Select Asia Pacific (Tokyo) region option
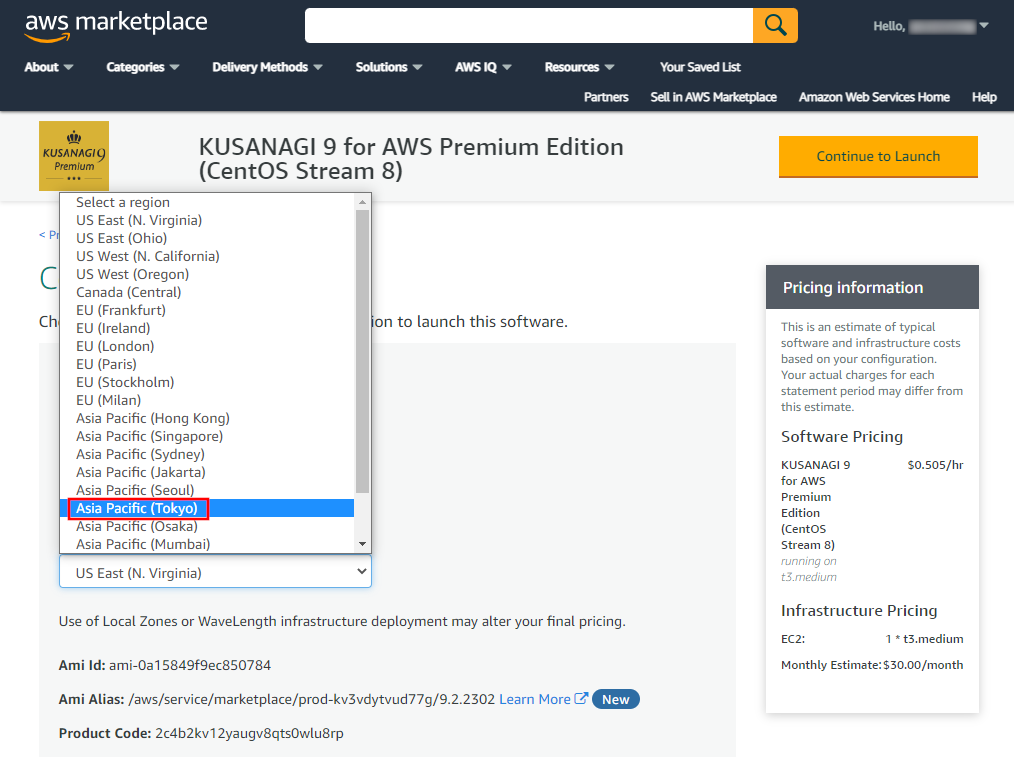 click(x=138, y=508)
